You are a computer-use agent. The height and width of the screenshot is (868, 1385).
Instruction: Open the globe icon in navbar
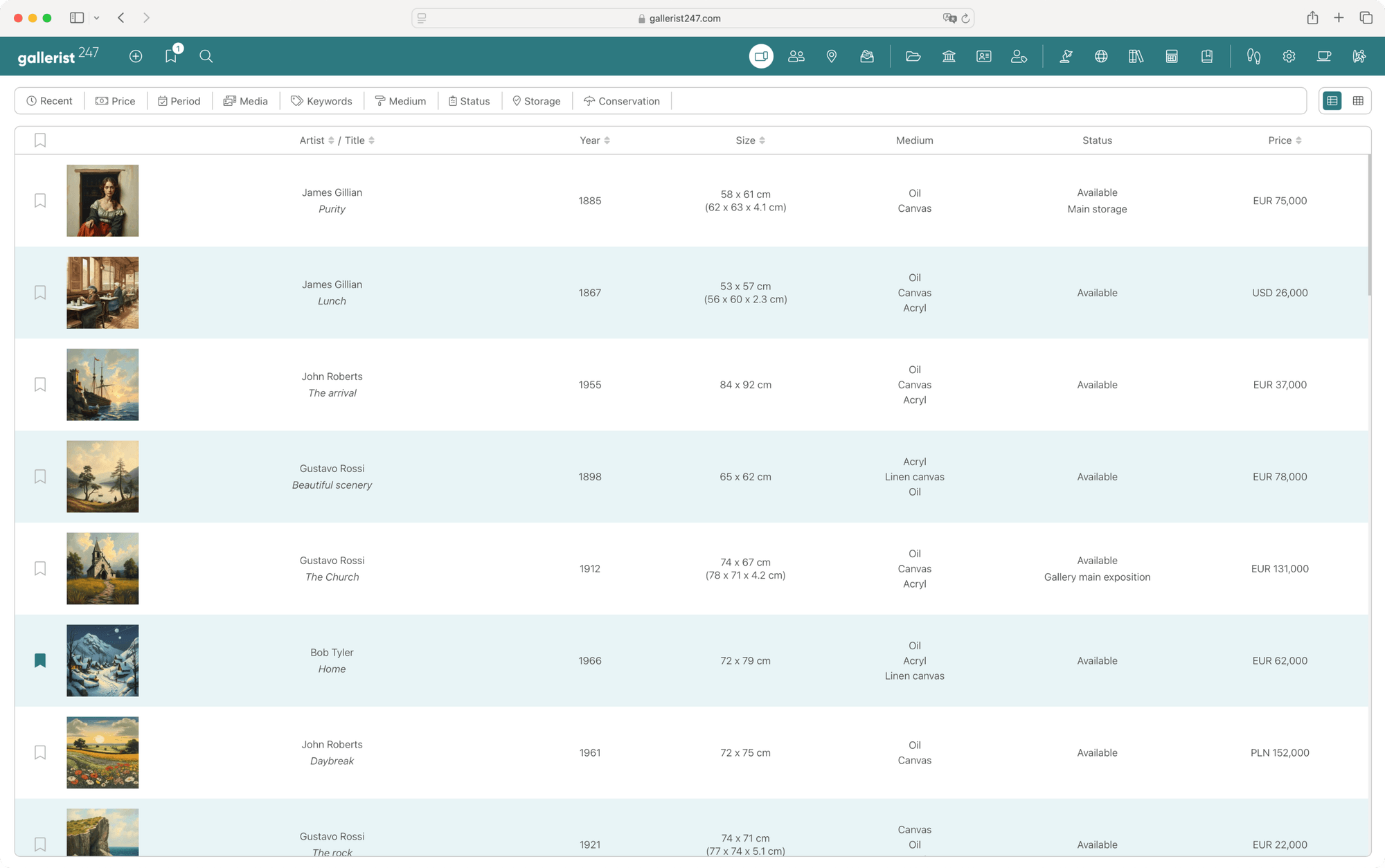click(1101, 56)
